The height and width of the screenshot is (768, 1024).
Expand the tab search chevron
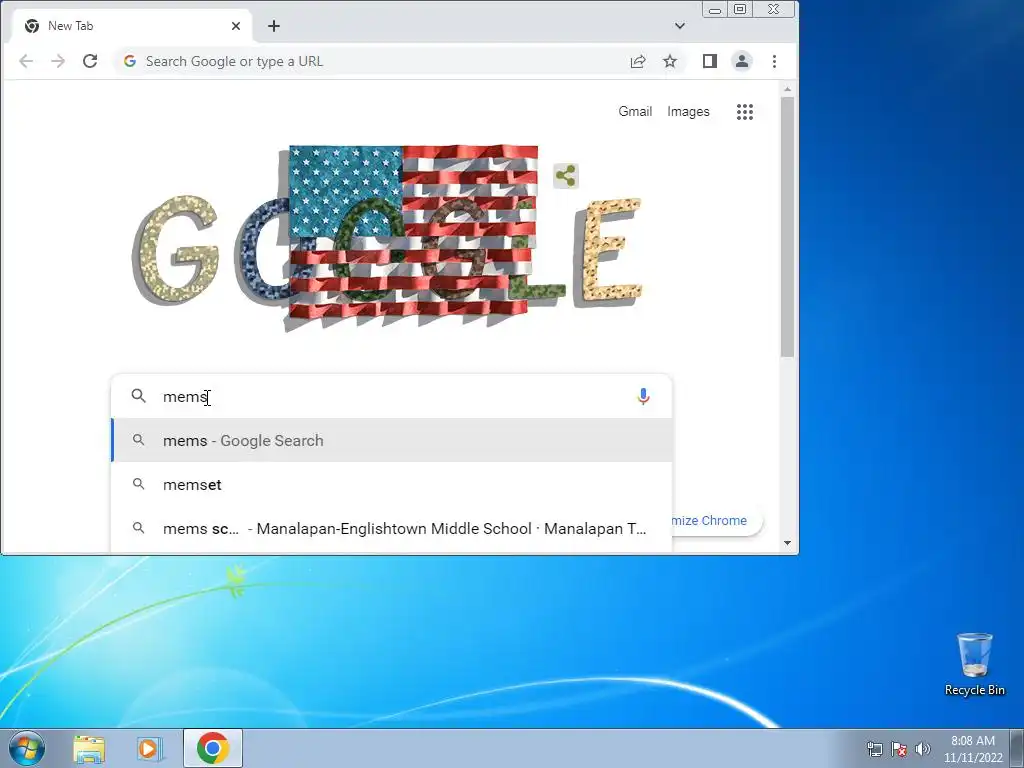pos(680,26)
